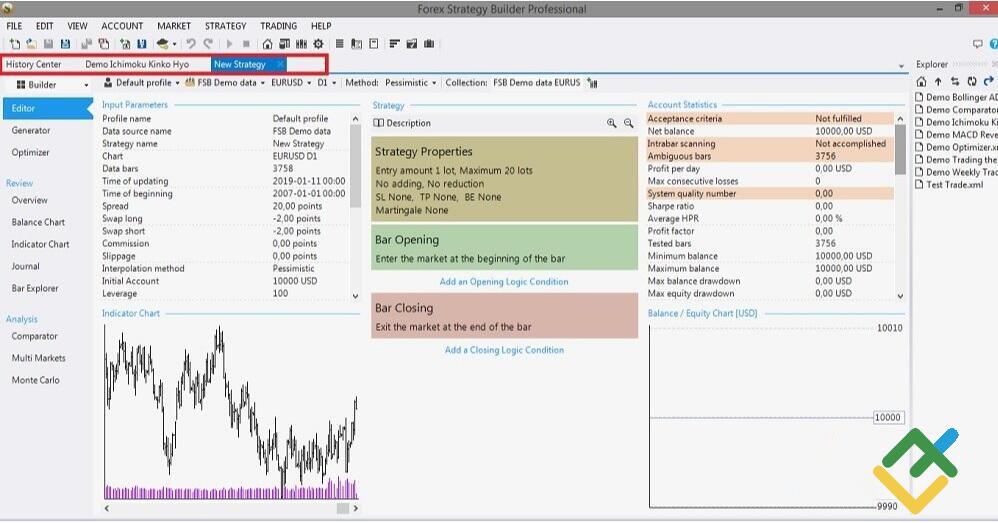Open Test Trade.xml in Explorer

pyautogui.click(x=954, y=184)
